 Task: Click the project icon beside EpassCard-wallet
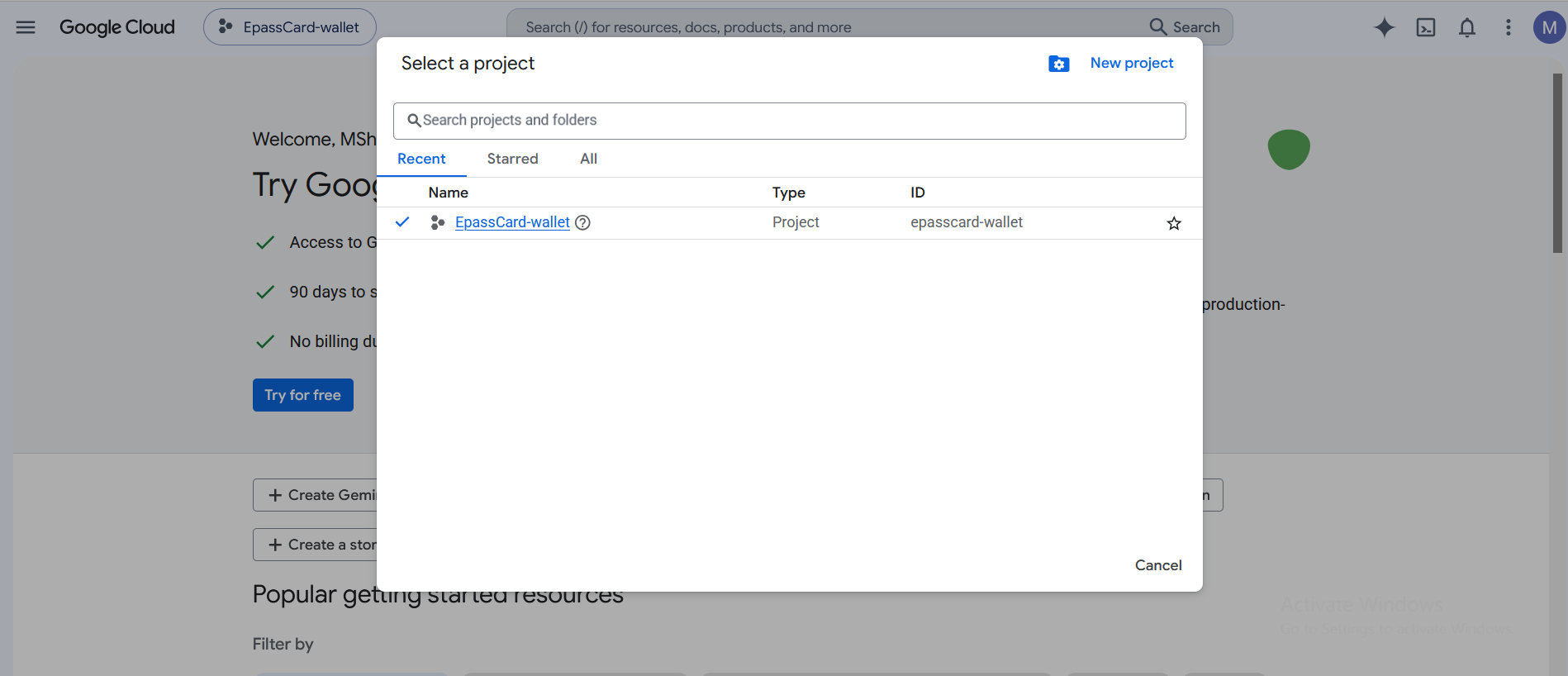pyautogui.click(x=438, y=222)
